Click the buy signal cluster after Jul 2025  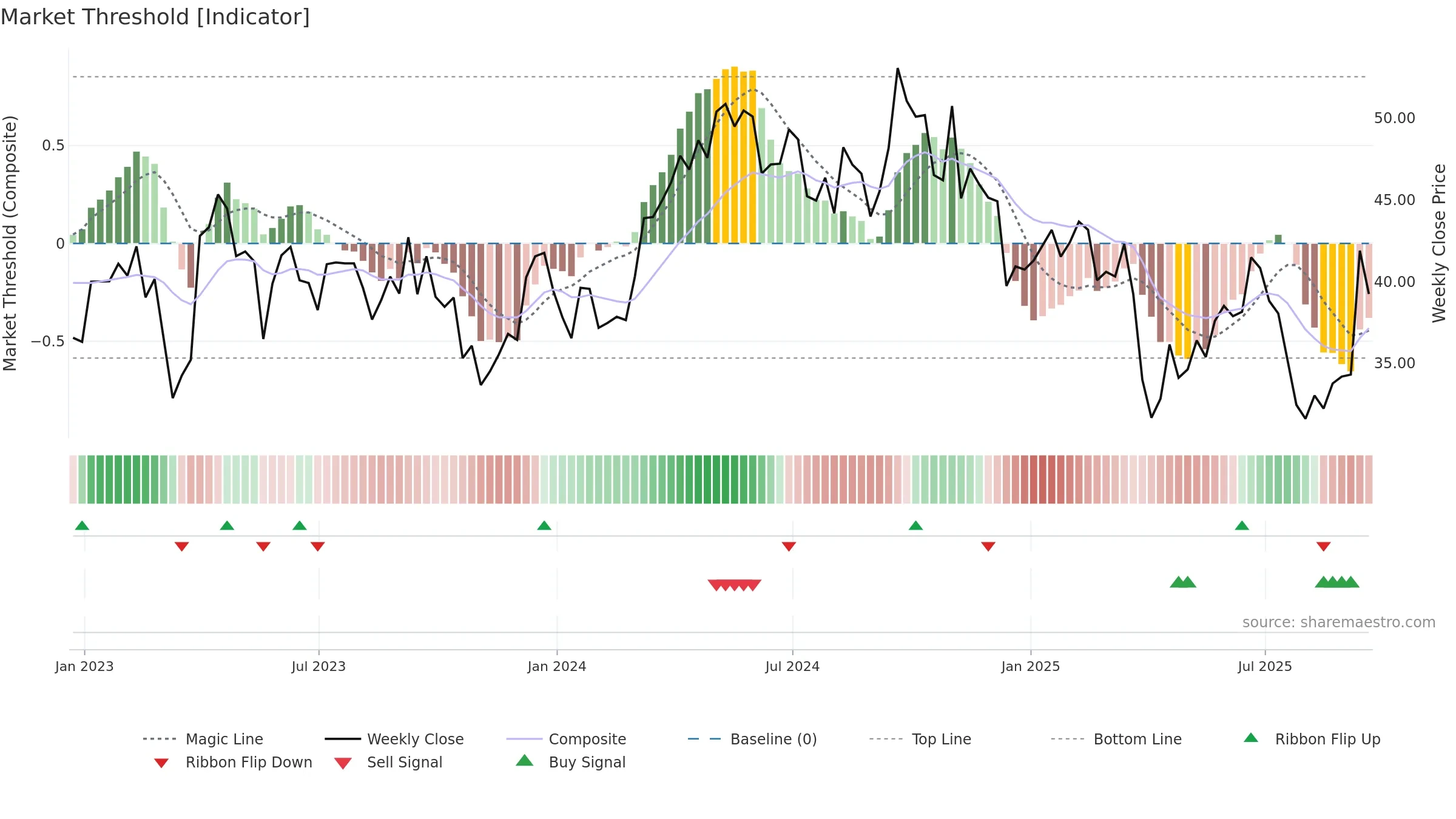1337,582
